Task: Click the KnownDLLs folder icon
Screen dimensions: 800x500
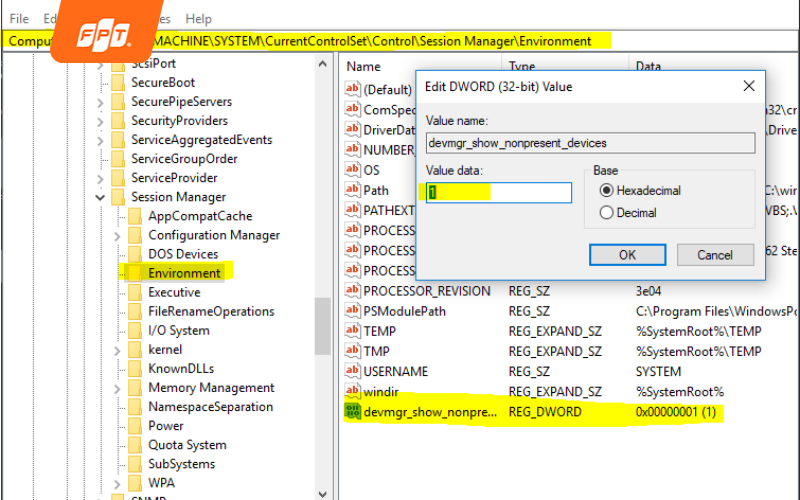Action: (x=136, y=369)
